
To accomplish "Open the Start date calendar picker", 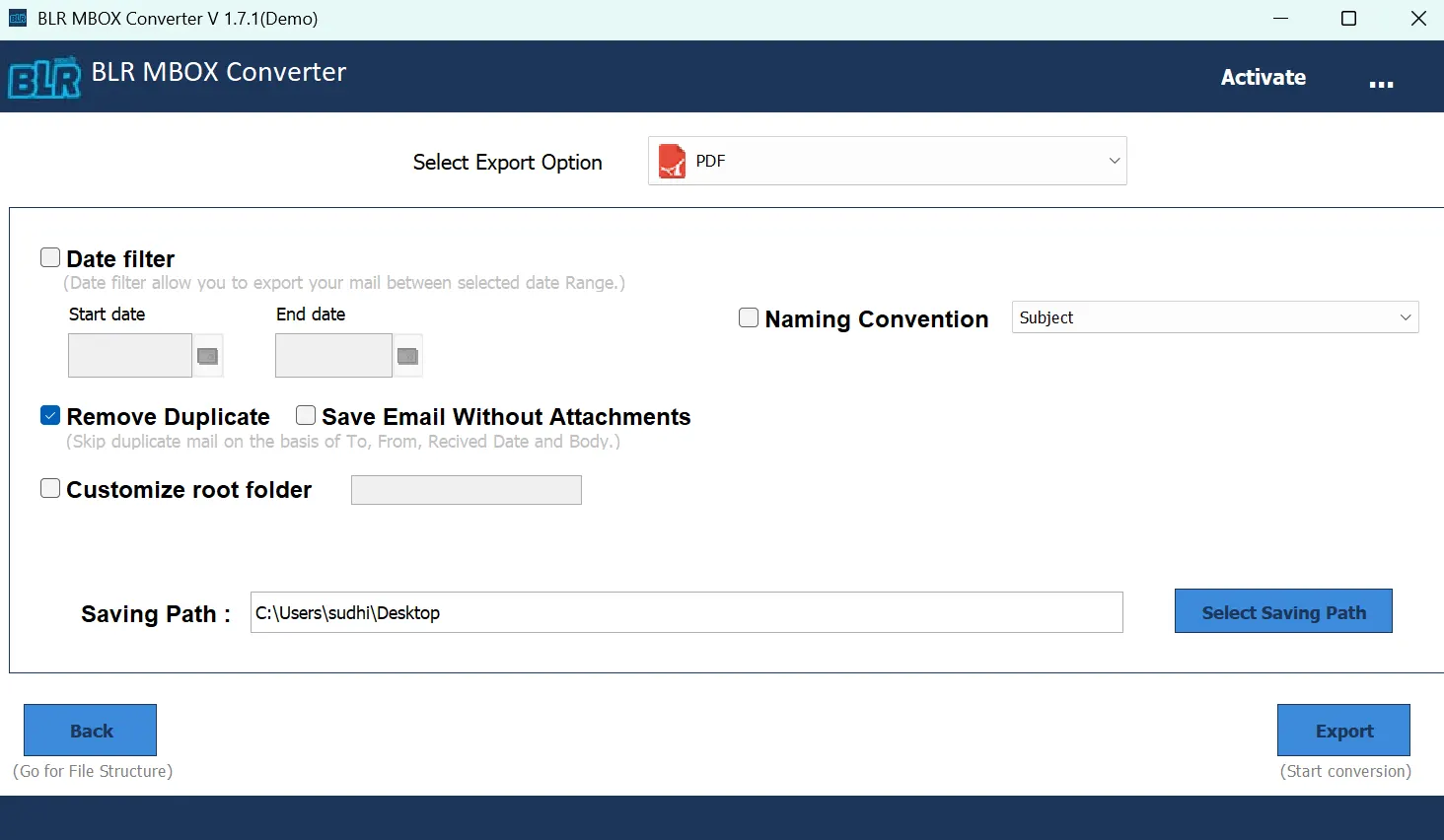I will point(207,356).
